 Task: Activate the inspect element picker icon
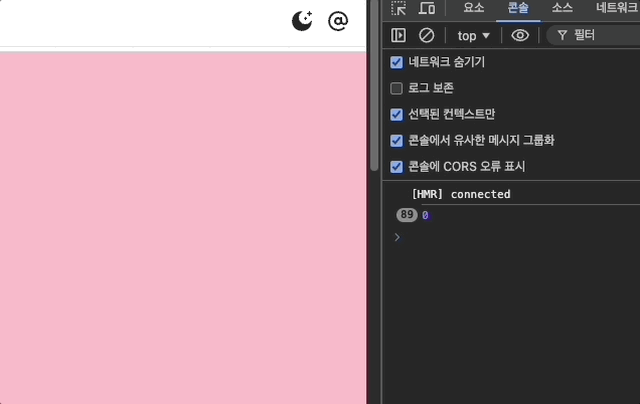click(398, 8)
